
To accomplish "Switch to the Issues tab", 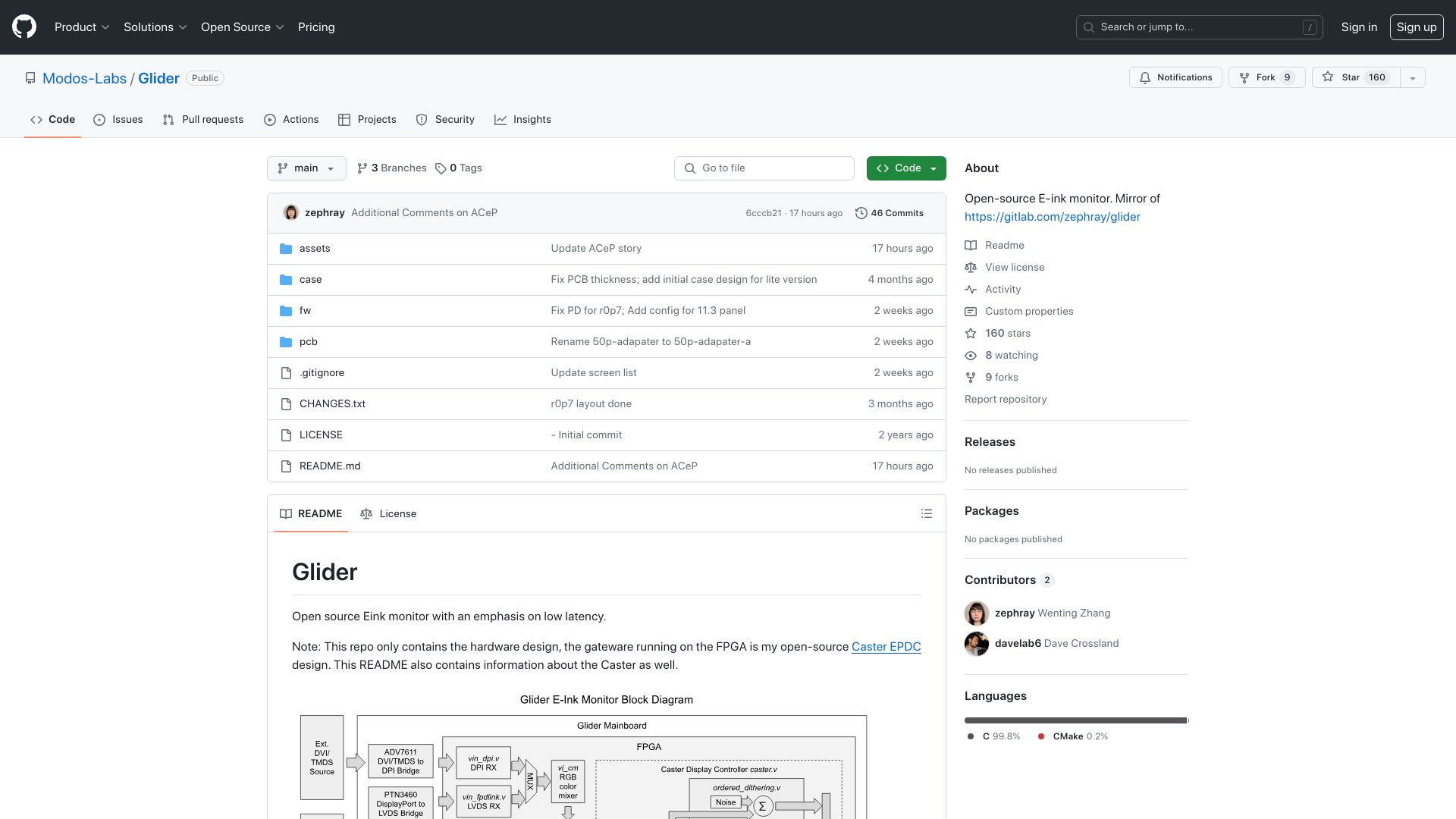I will (118, 120).
